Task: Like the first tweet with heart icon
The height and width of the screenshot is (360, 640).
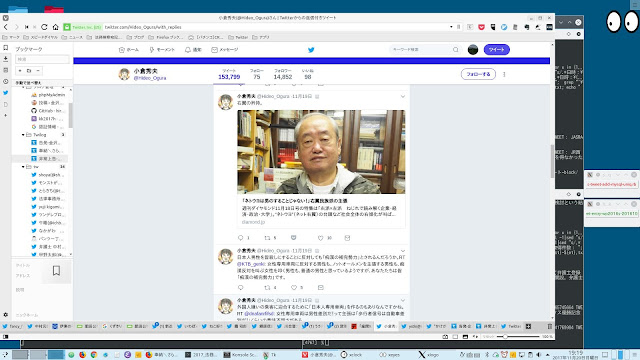Action: [320, 238]
